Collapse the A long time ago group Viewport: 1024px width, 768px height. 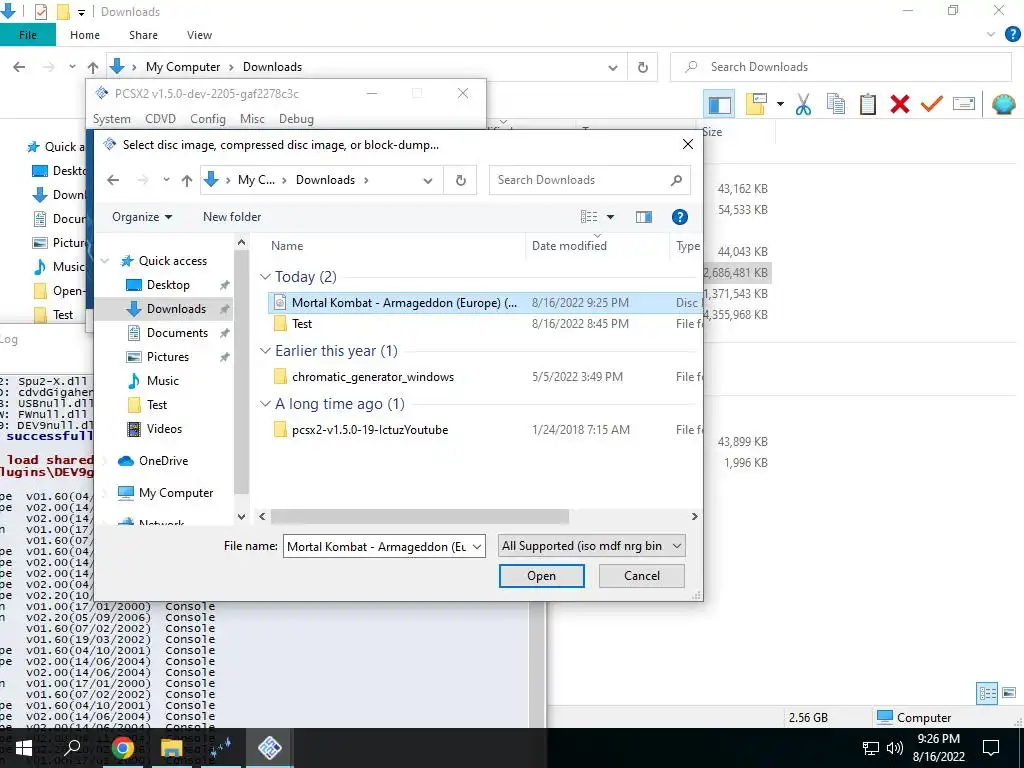265,404
